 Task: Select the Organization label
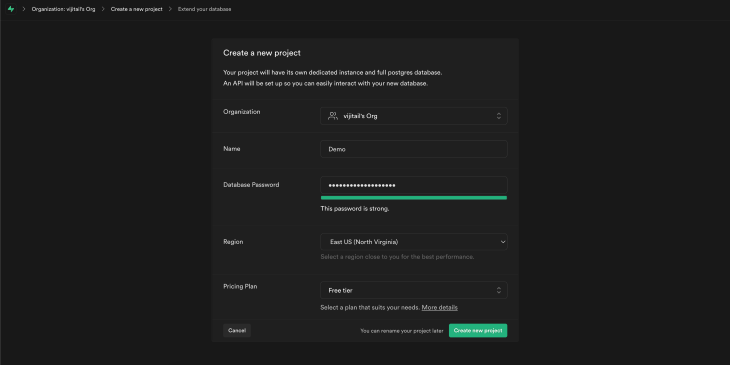tap(242, 112)
